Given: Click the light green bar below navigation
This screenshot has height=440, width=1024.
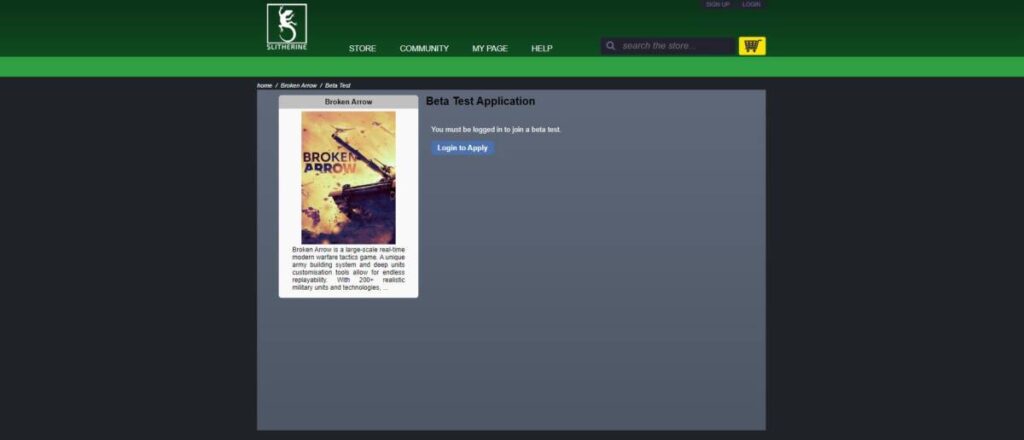Looking at the screenshot, I should (x=512, y=67).
